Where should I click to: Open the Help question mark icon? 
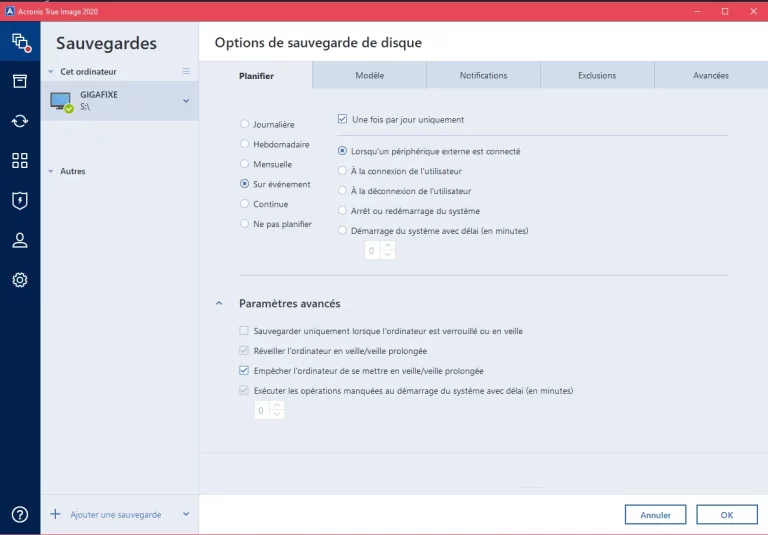point(20,514)
